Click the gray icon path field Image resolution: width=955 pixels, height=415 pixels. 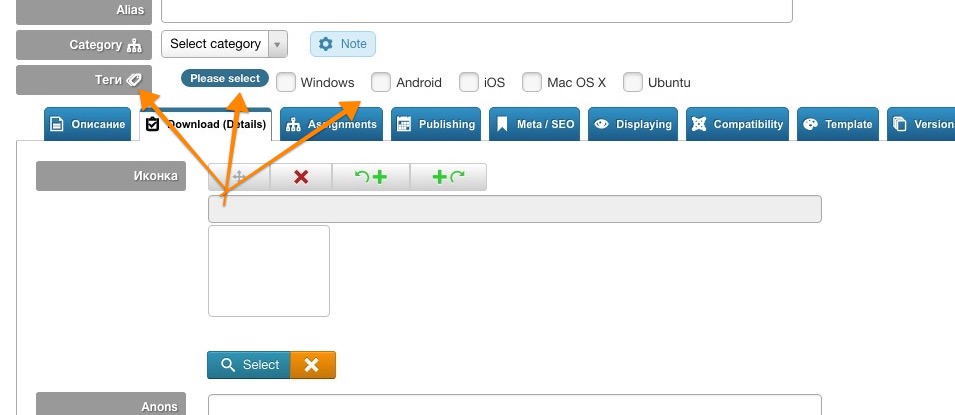coord(515,209)
